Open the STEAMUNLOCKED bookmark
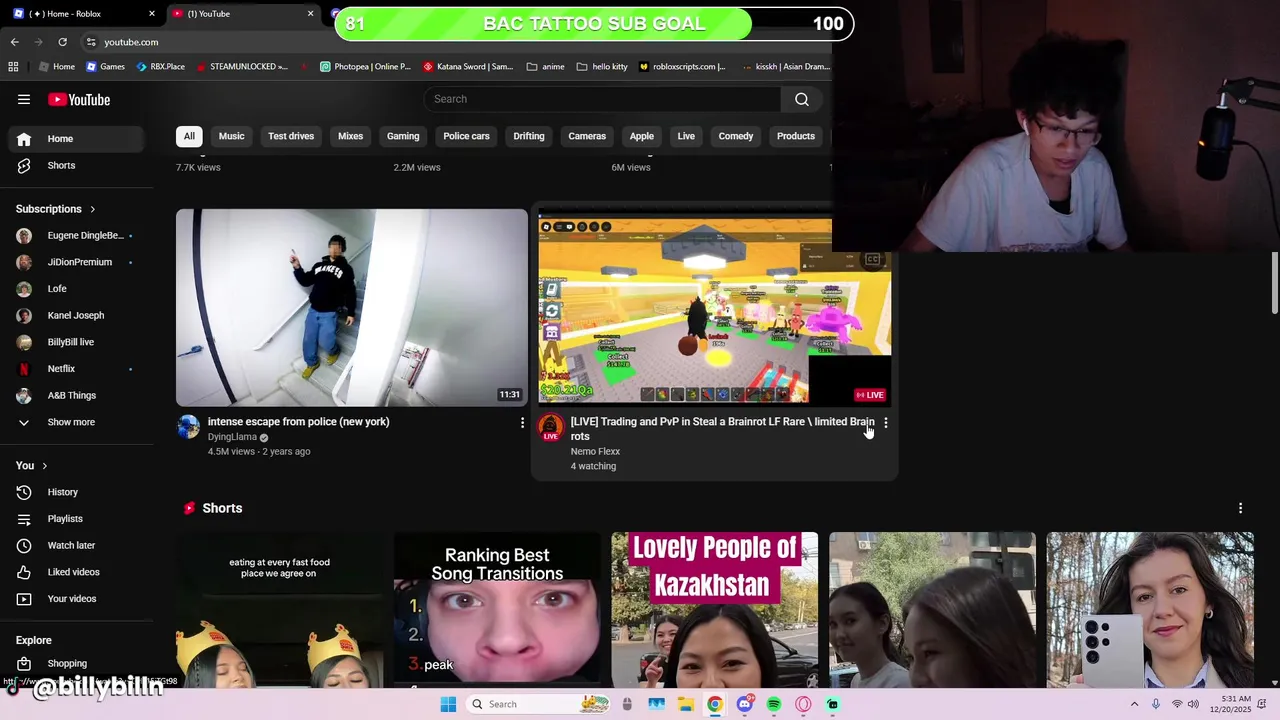 point(242,67)
